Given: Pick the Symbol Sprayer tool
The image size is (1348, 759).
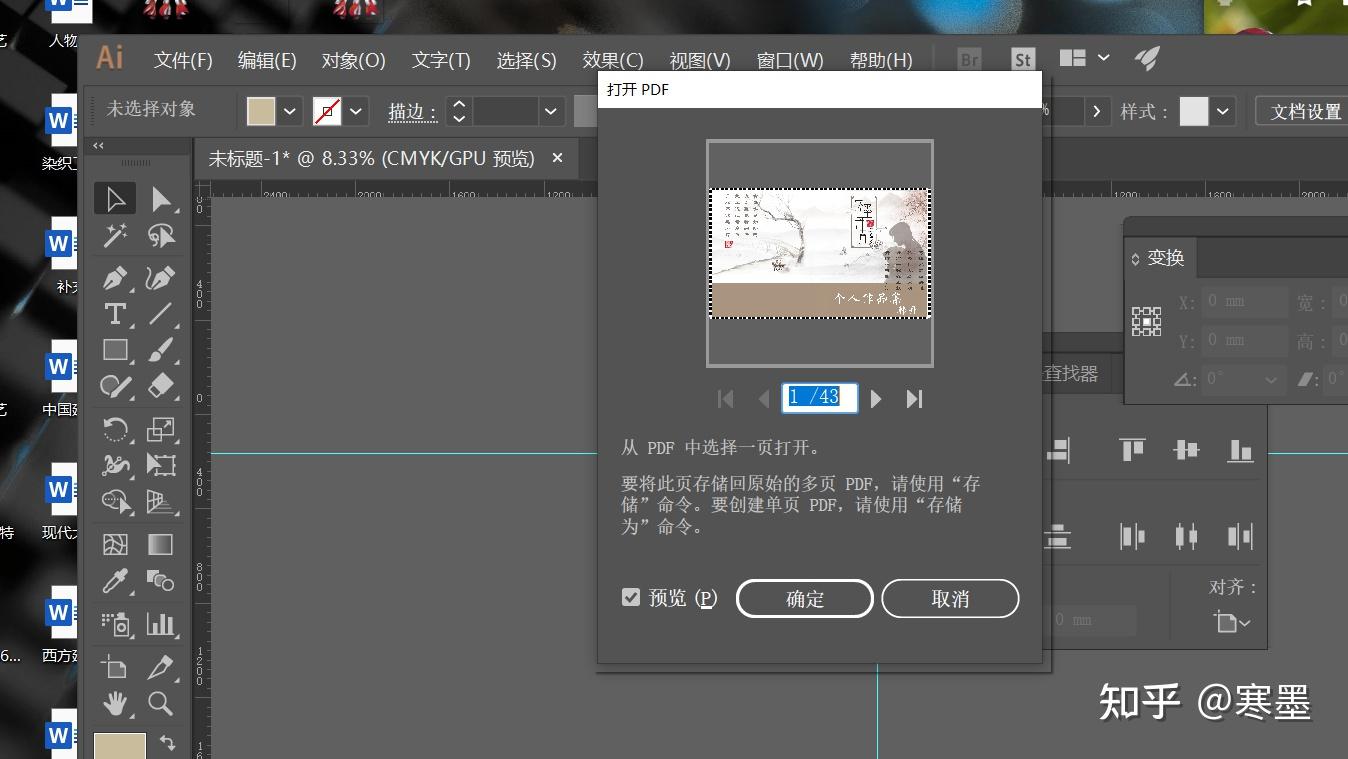Looking at the screenshot, I should pyautogui.click(x=115, y=624).
